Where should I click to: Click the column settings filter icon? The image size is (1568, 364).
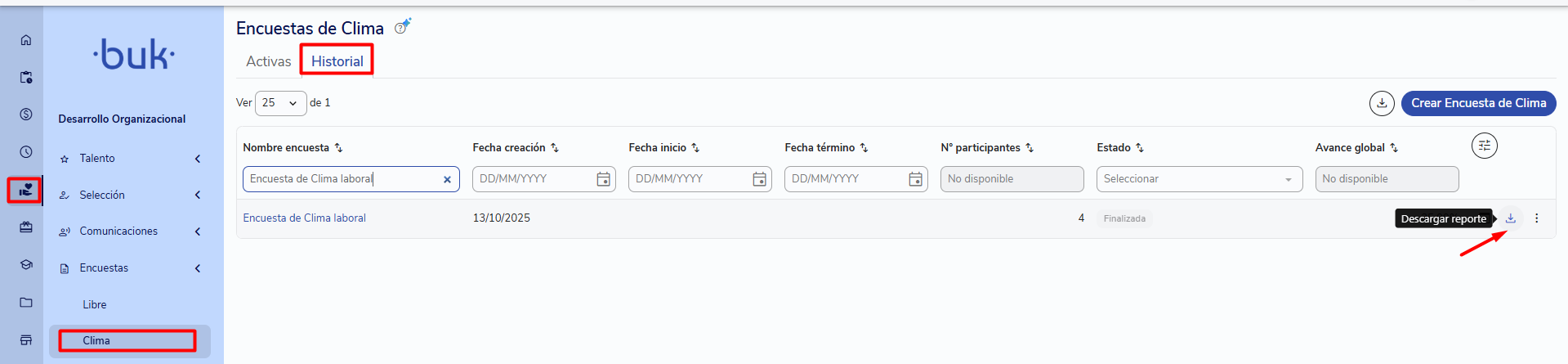[x=1485, y=146]
